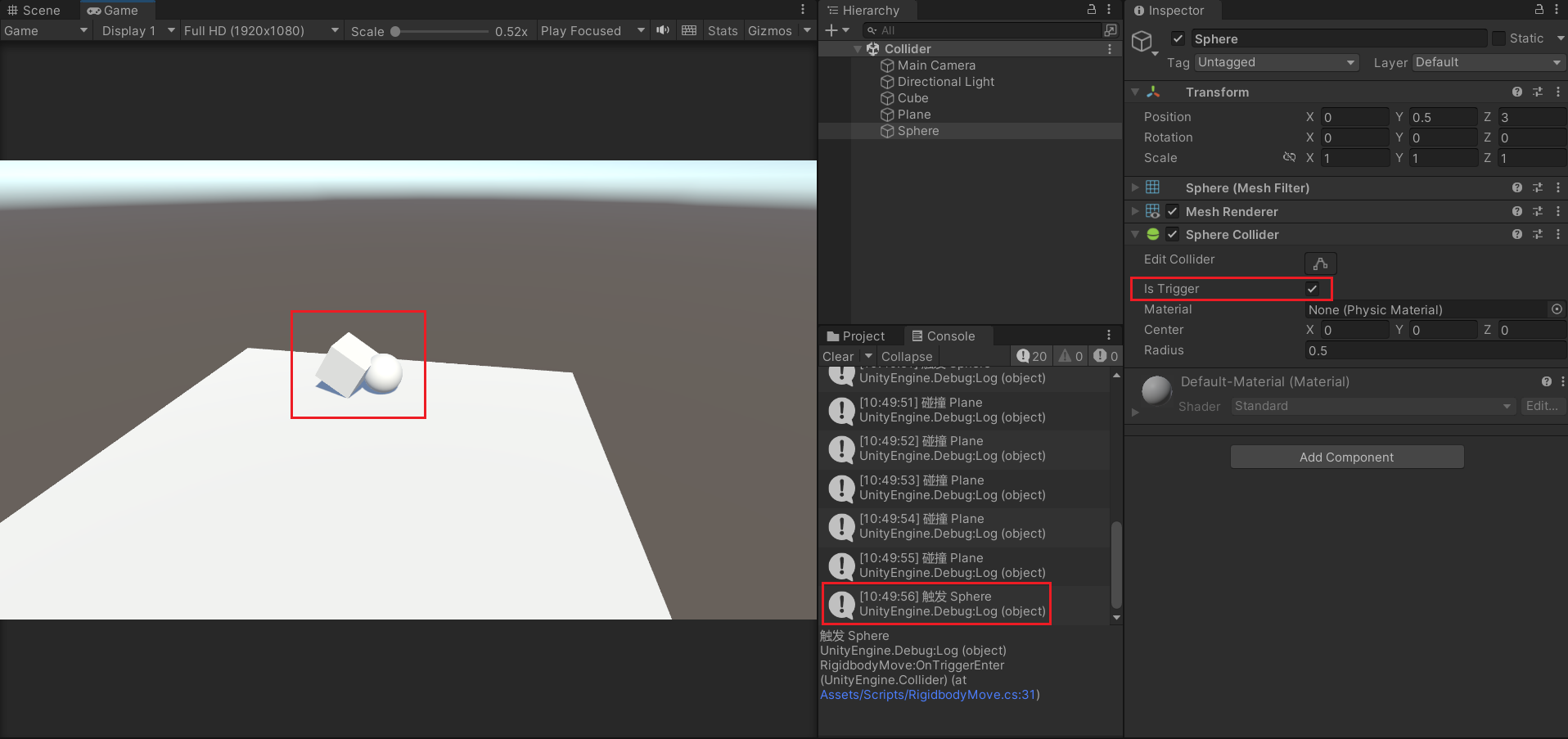The height and width of the screenshot is (739, 1568).
Task: Toggle the console warning count filter
Action: (x=1070, y=356)
